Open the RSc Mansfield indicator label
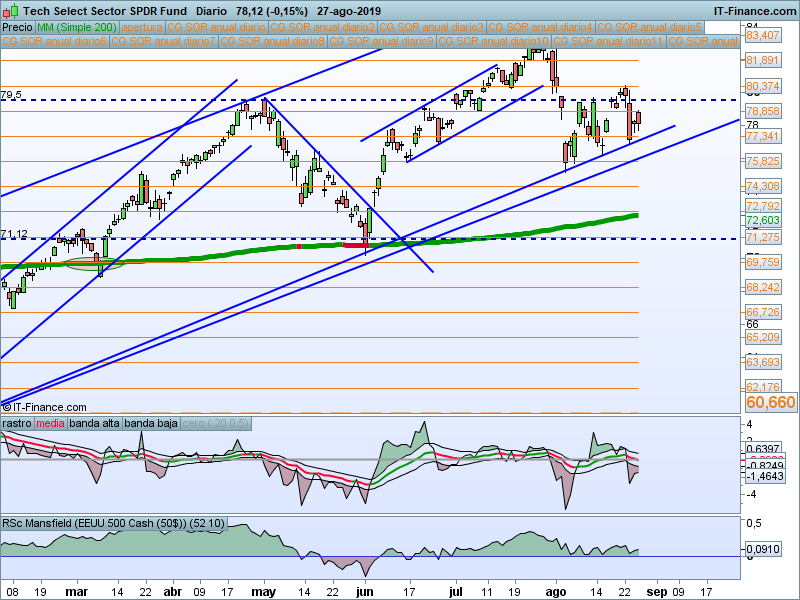 pyautogui.click(x=113, y=523)
